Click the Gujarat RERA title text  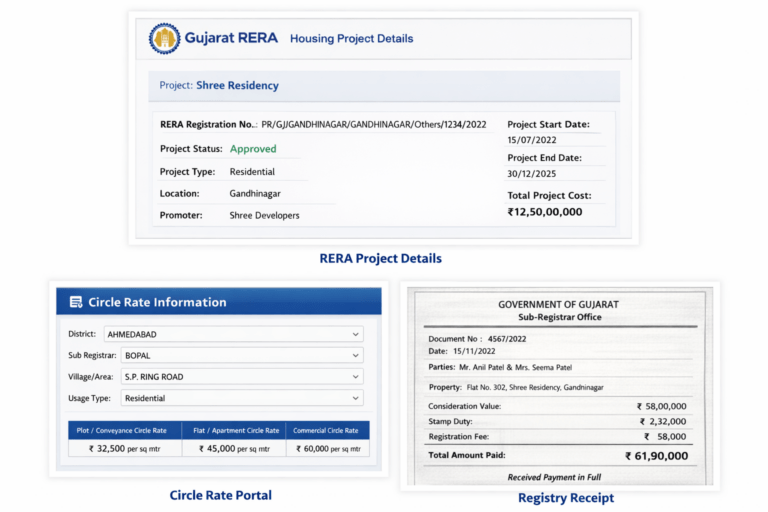231,38
